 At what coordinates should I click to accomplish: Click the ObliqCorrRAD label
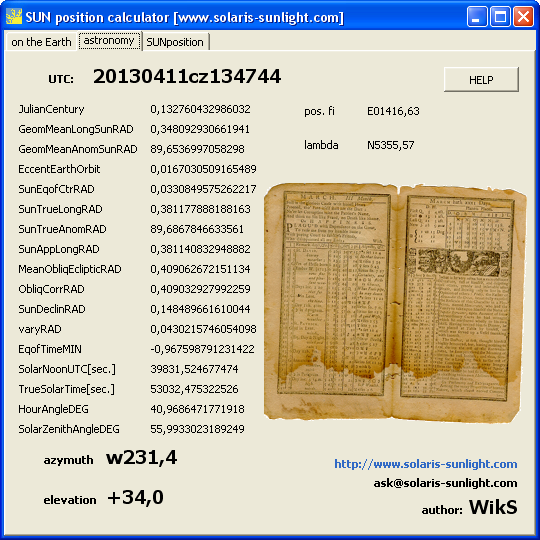pyautogui.click(x=51, y=289)
